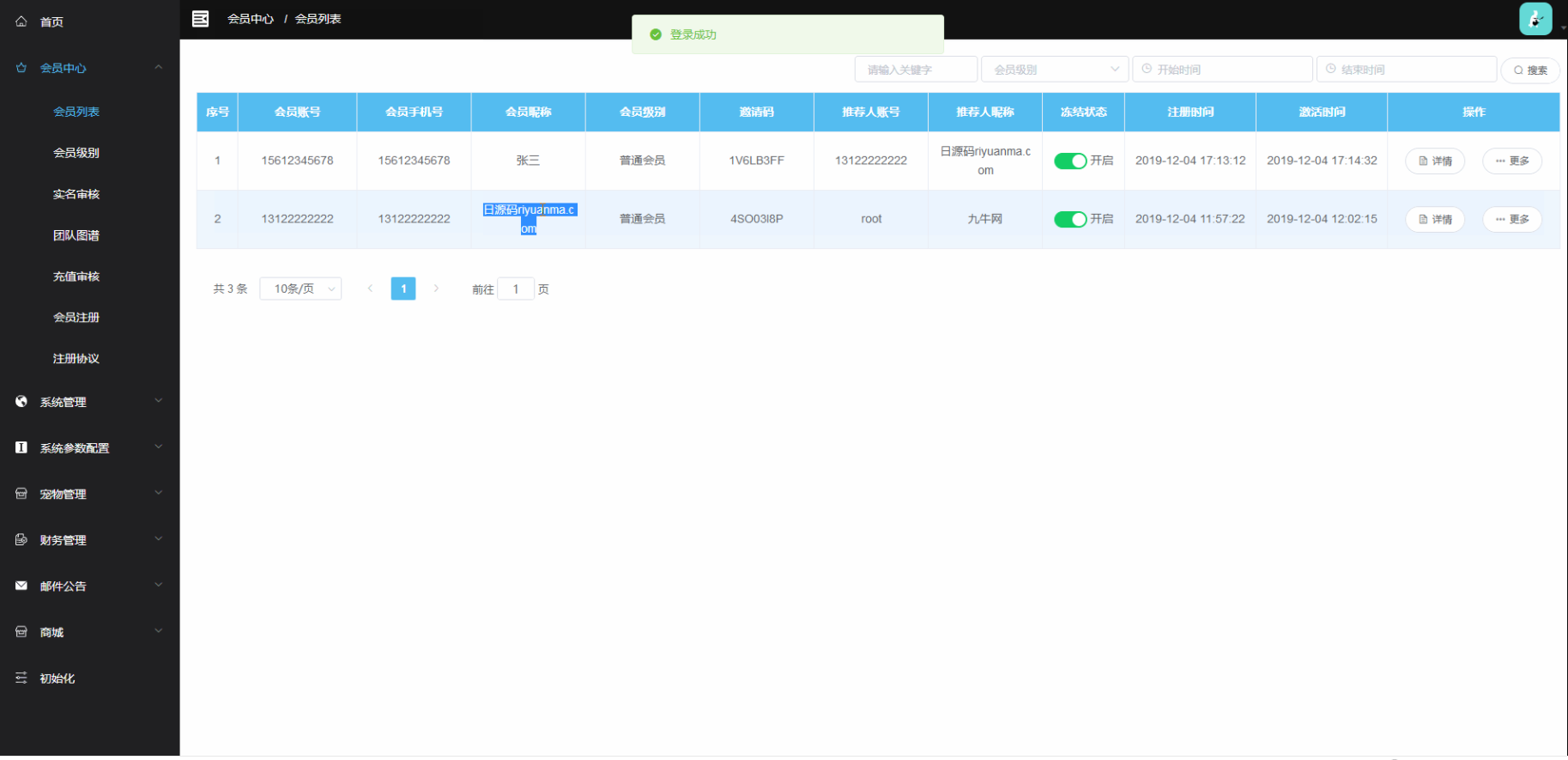1568x760 pixels.
Task: Go to the previous page arrow
Action: [370, 289]
